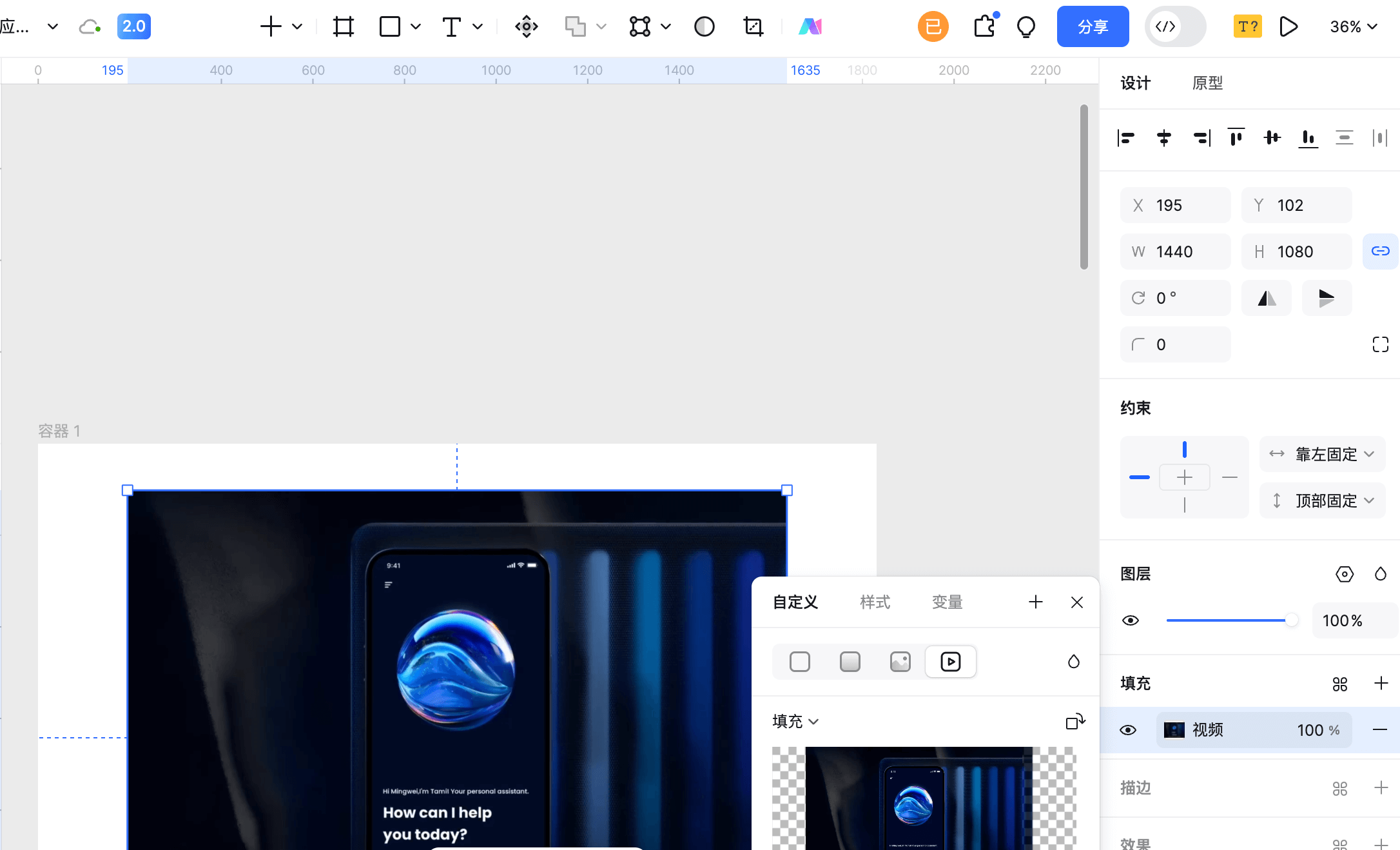Hide the 视频 fill with eye icon

coord(1128,730)
